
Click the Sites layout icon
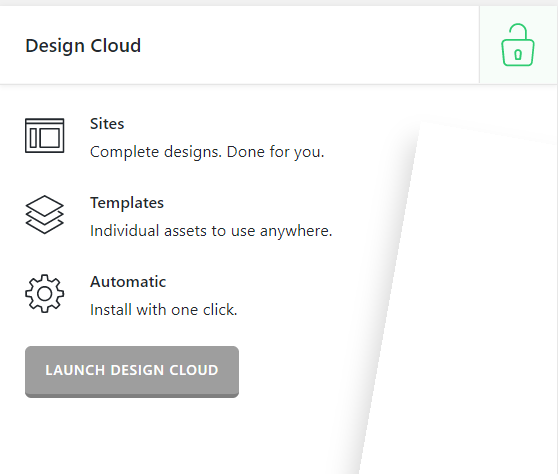(44, 136)
